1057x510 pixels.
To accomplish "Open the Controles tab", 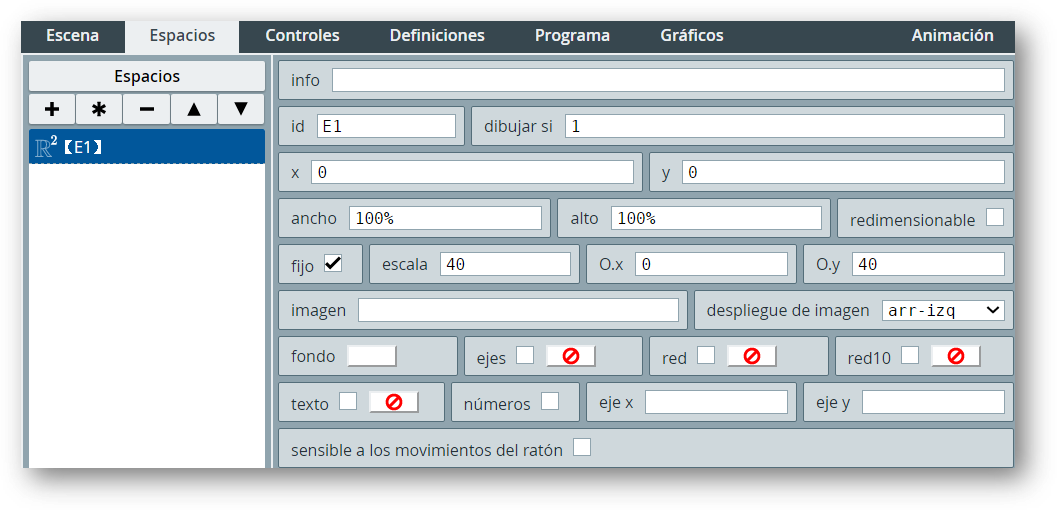I will 302,36.
